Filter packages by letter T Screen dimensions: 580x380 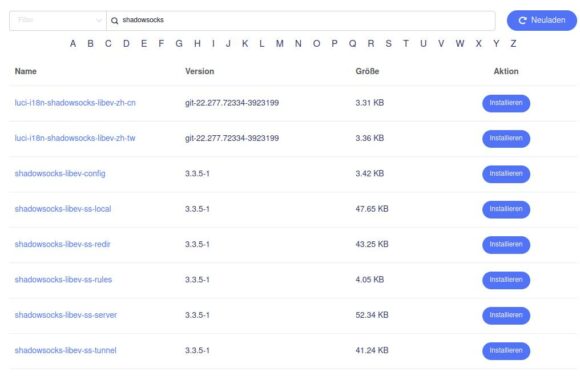pos(406,44)
